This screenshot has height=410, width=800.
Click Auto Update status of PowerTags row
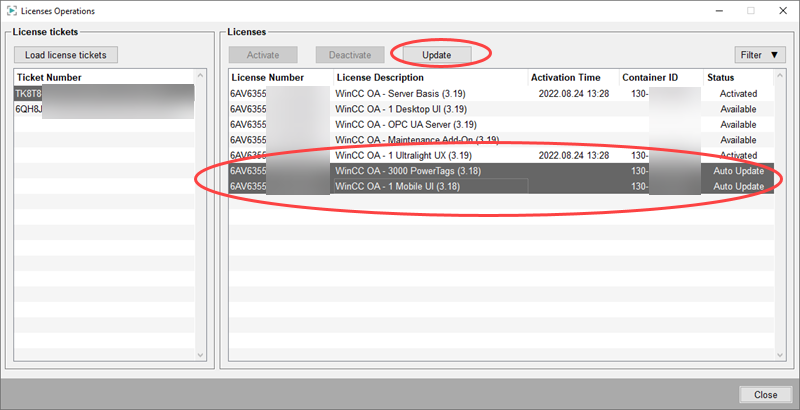point(739,171)
